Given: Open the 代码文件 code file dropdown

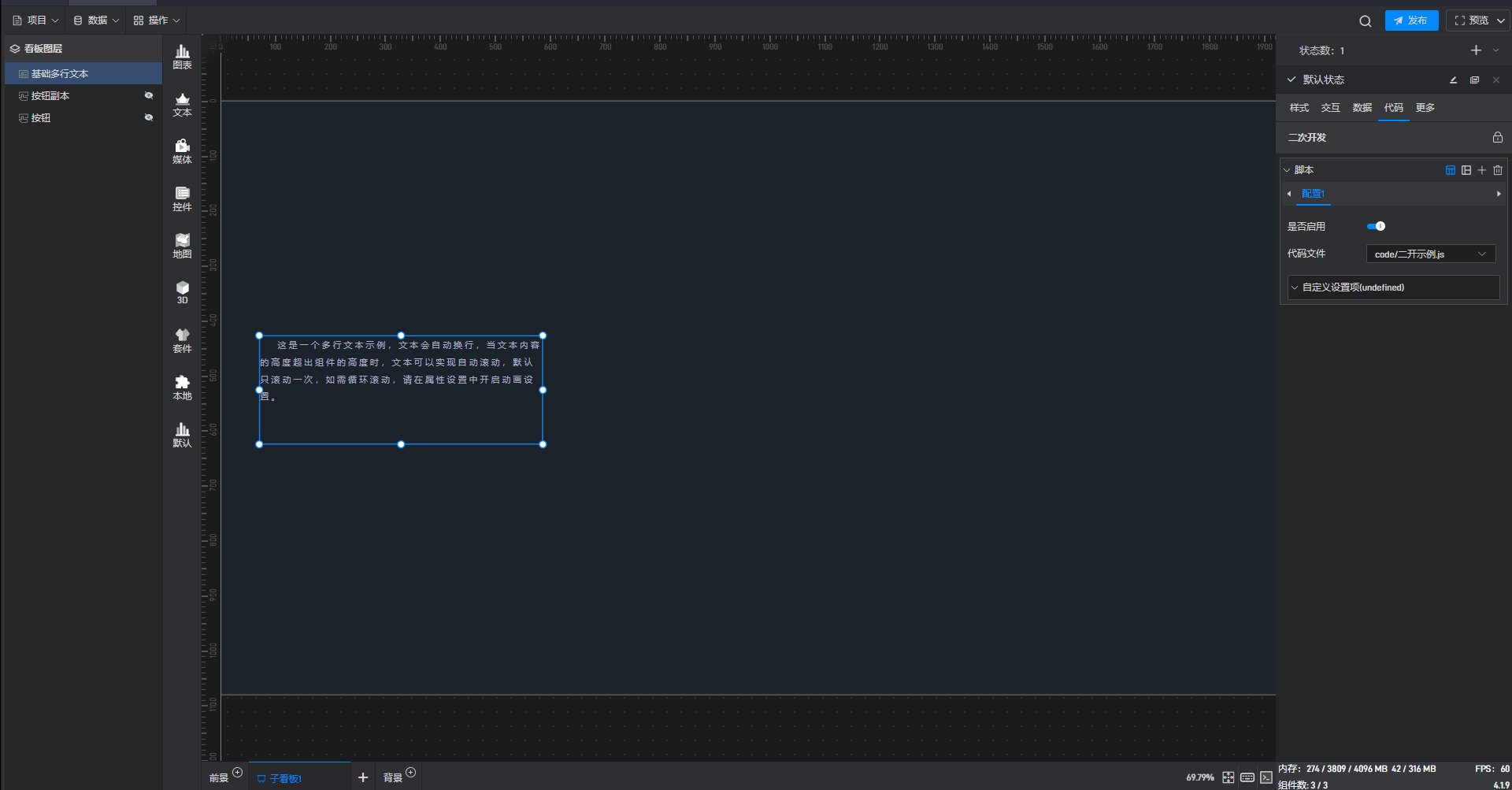Looking at the screenshot, I should (1431, 254).
